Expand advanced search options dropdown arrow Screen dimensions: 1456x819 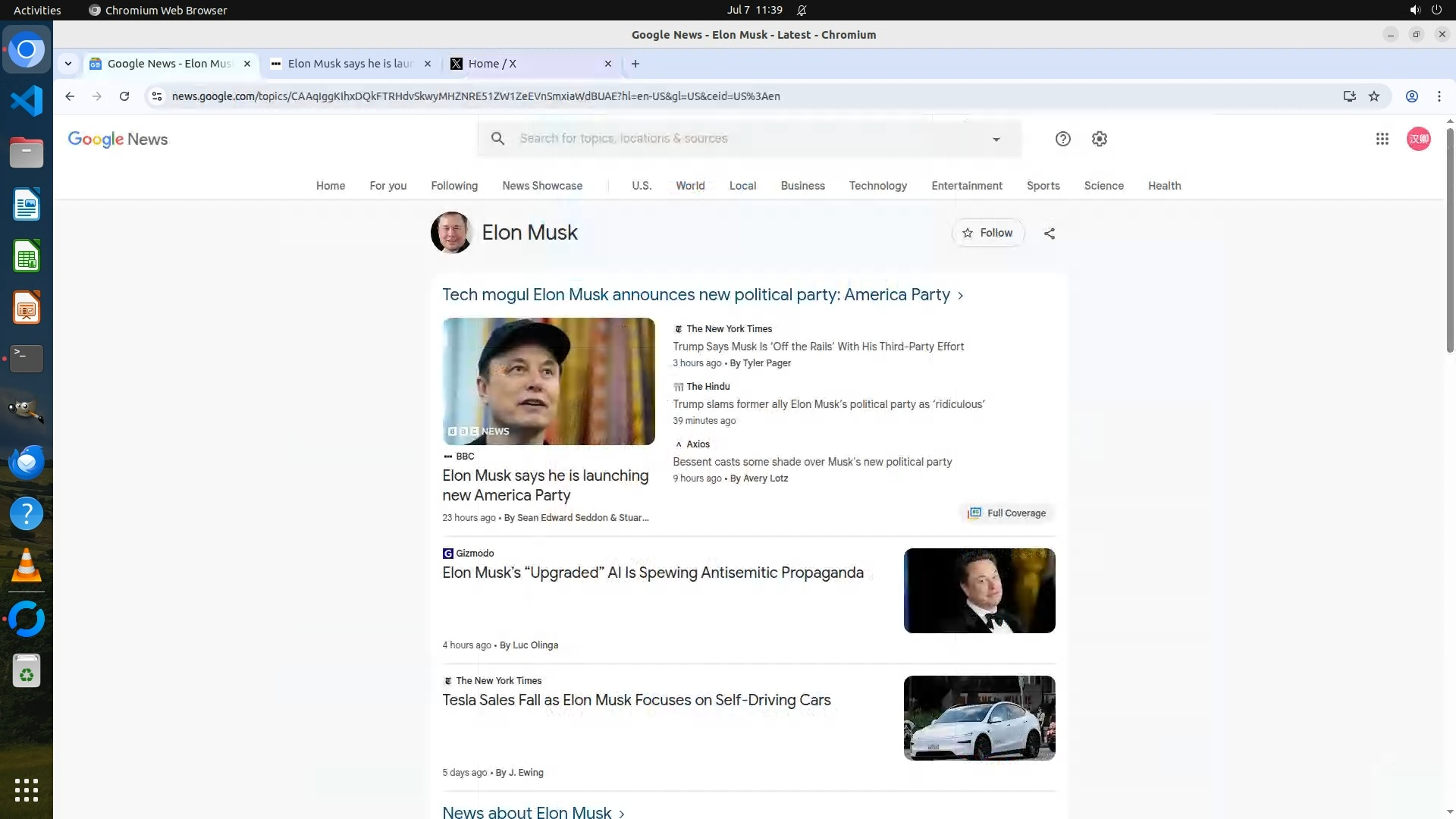point(996,140)
